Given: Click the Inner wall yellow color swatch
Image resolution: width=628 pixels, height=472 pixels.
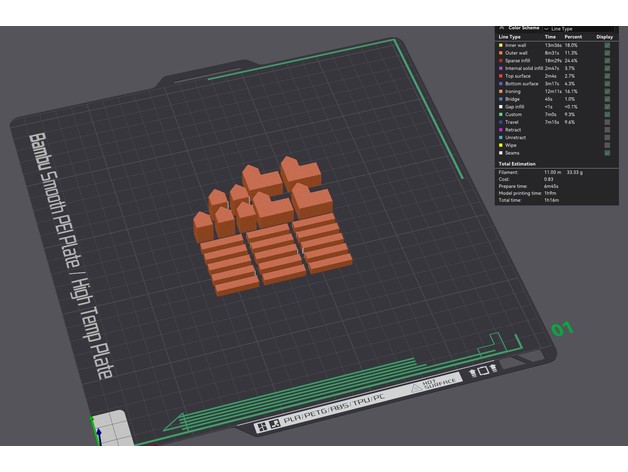Looking at the screenshot, I should pos(501,45).
